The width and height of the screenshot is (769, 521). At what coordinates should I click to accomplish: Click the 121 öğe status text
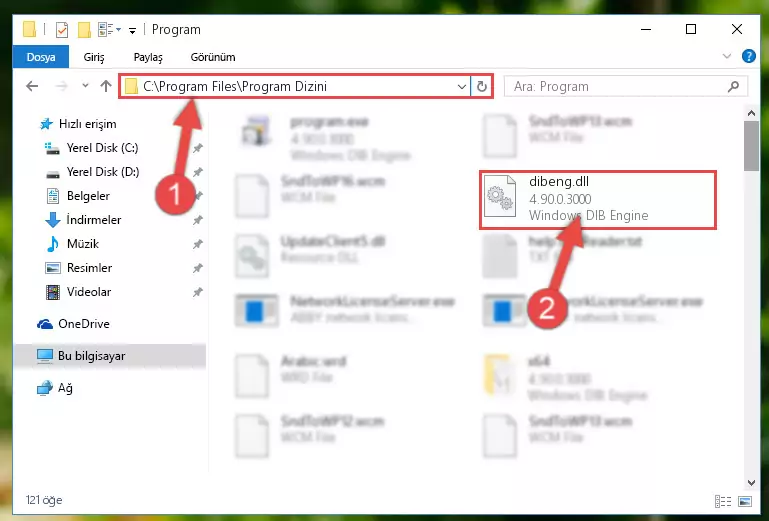pyautogui.click(x=44, y=500)
